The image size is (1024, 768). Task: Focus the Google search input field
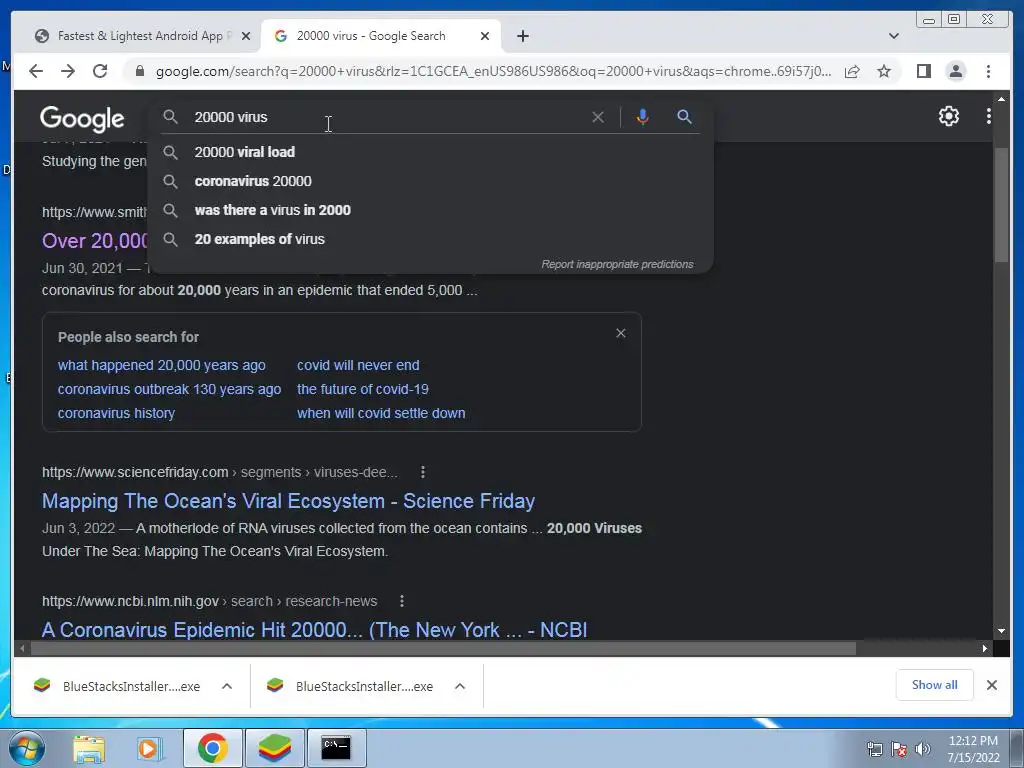[x=385, y=117]
